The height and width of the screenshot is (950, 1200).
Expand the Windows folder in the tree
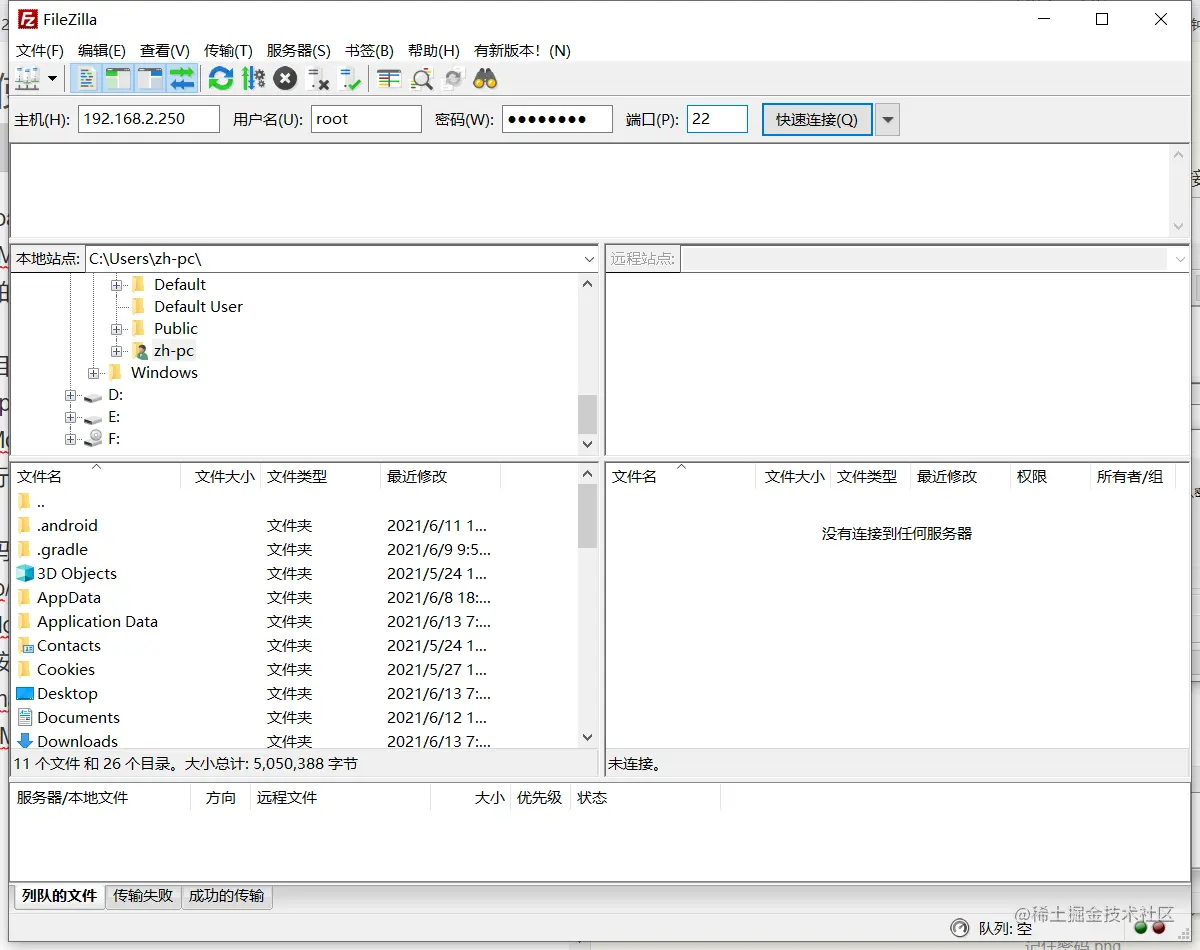tap(93, 372)
